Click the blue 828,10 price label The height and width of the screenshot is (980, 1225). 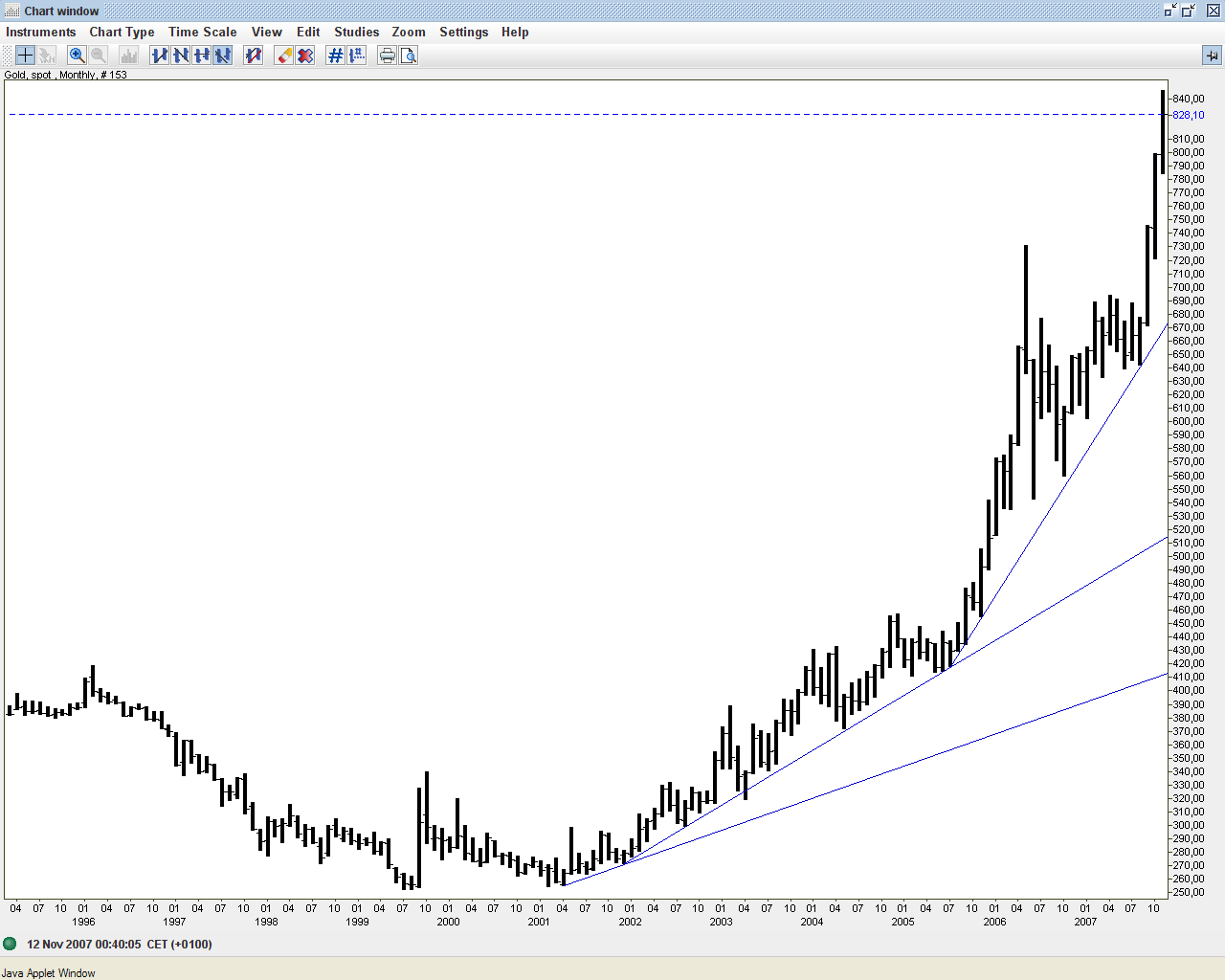coord(1188,115)
